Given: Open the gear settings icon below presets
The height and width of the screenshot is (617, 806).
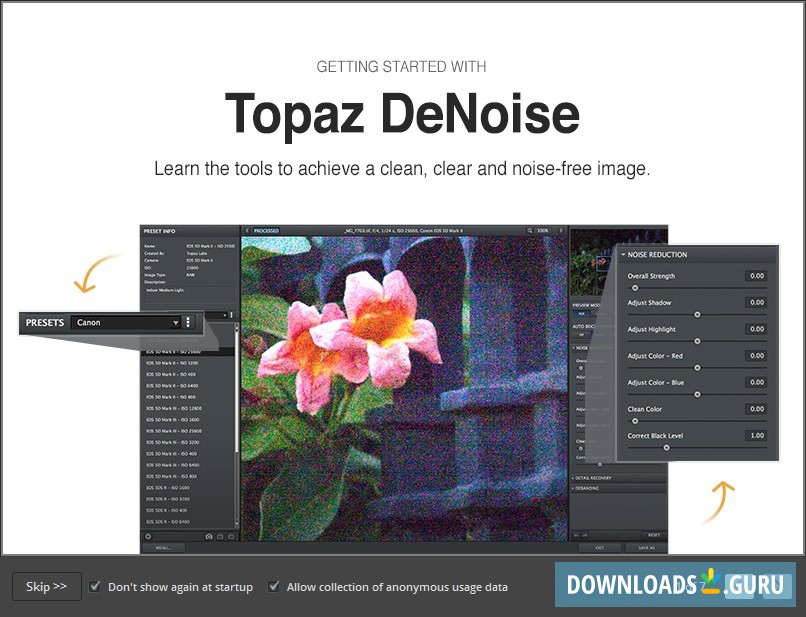Looking at the screenshot, I should point(148,536).
